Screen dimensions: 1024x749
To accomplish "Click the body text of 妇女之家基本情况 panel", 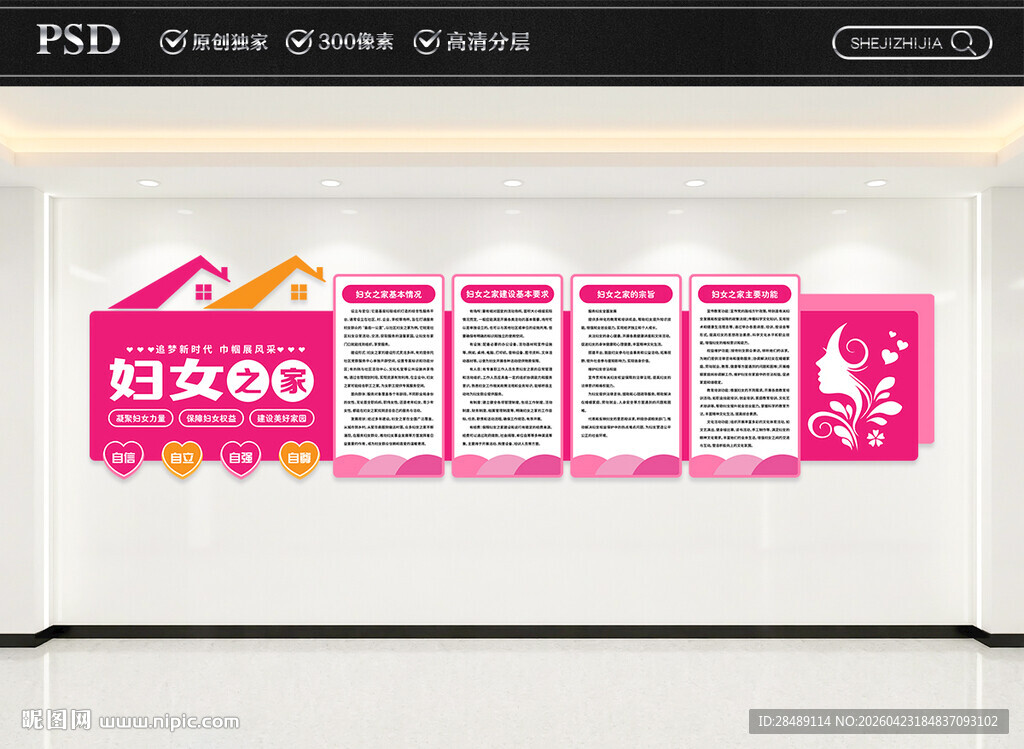I will point(389,379).
